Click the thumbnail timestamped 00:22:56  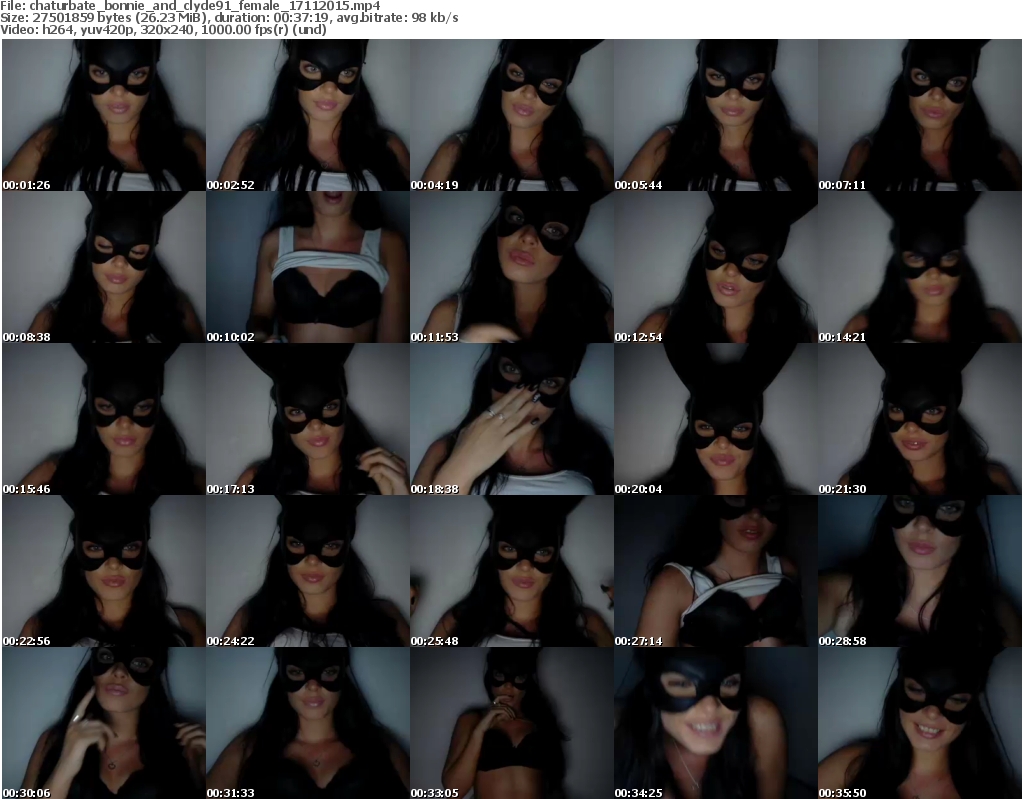coord(104,572)
